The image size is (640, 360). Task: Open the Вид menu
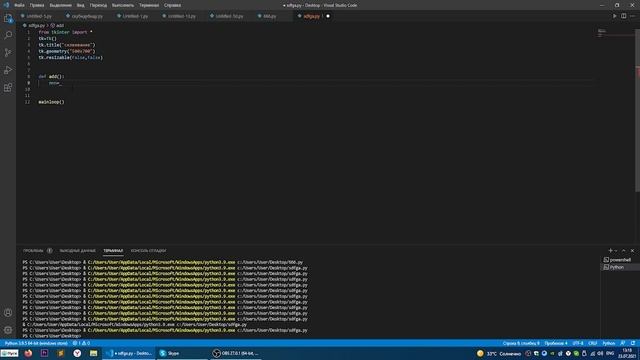tap(81, 5)
